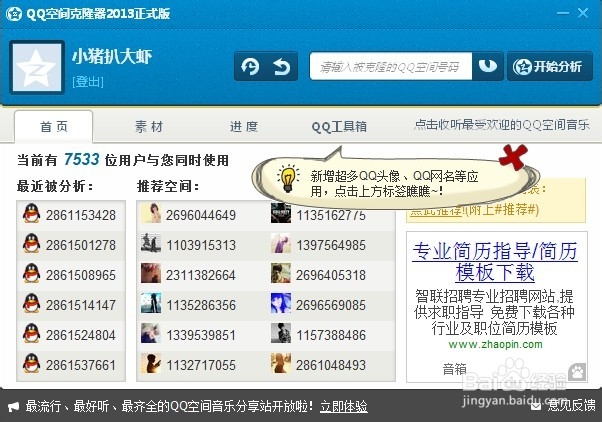Click avatar thumbnail of 1103915313

[x=151, y=243]
